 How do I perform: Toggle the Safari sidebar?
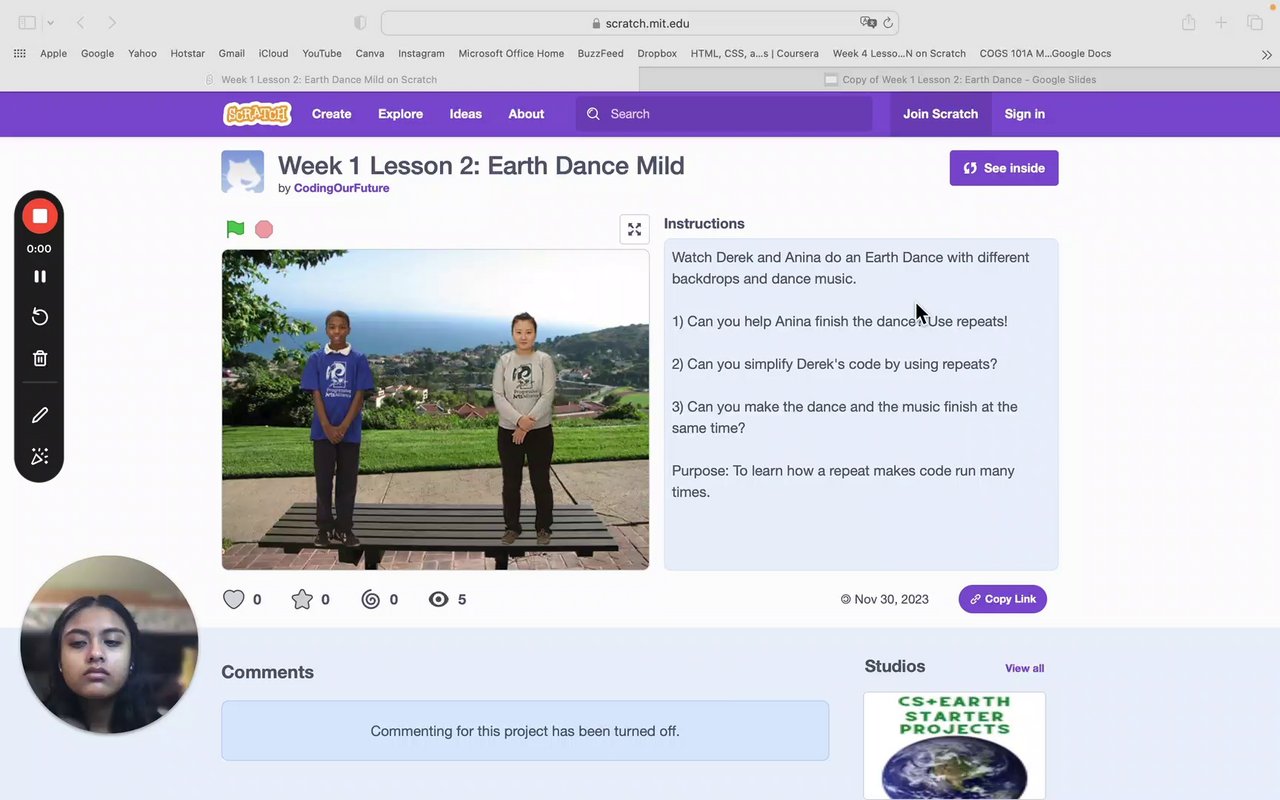point(27,22)
